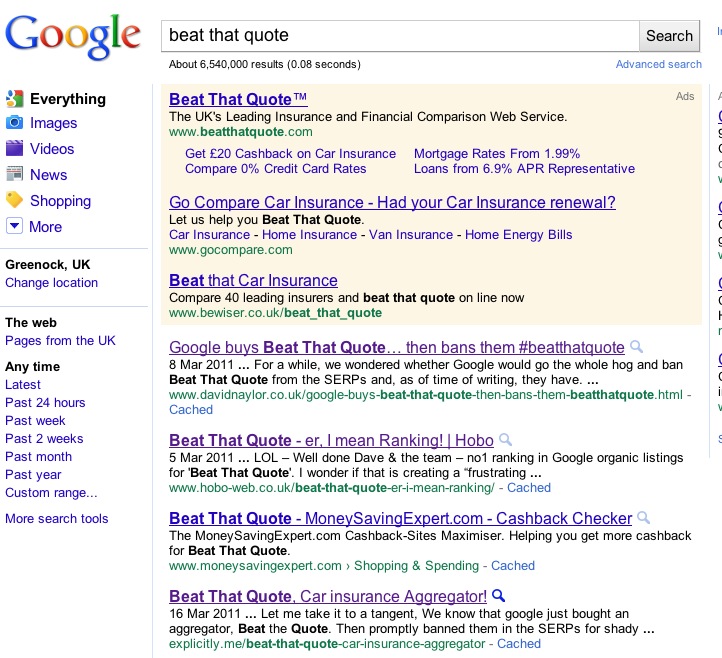Open Cached link for davidnaylor result
Viewport: 722px width, 658px height.
tap(191, 409)
